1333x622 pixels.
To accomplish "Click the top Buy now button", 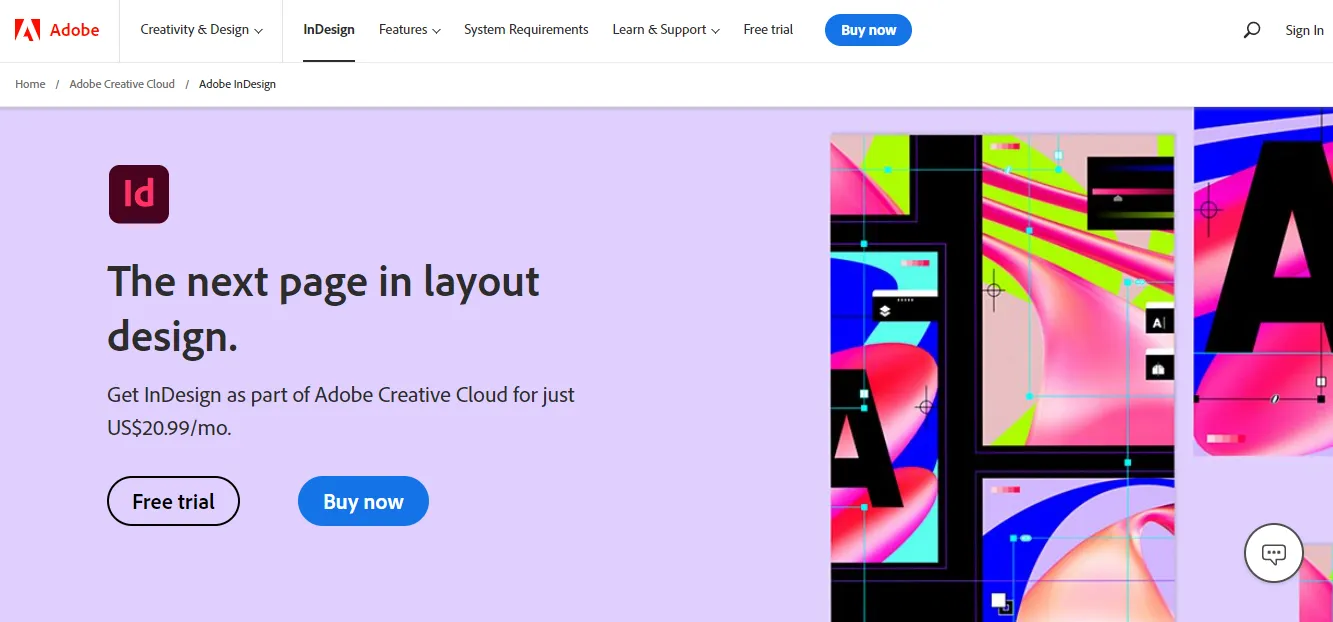I will pyautogui.click(x=868, y=30).
